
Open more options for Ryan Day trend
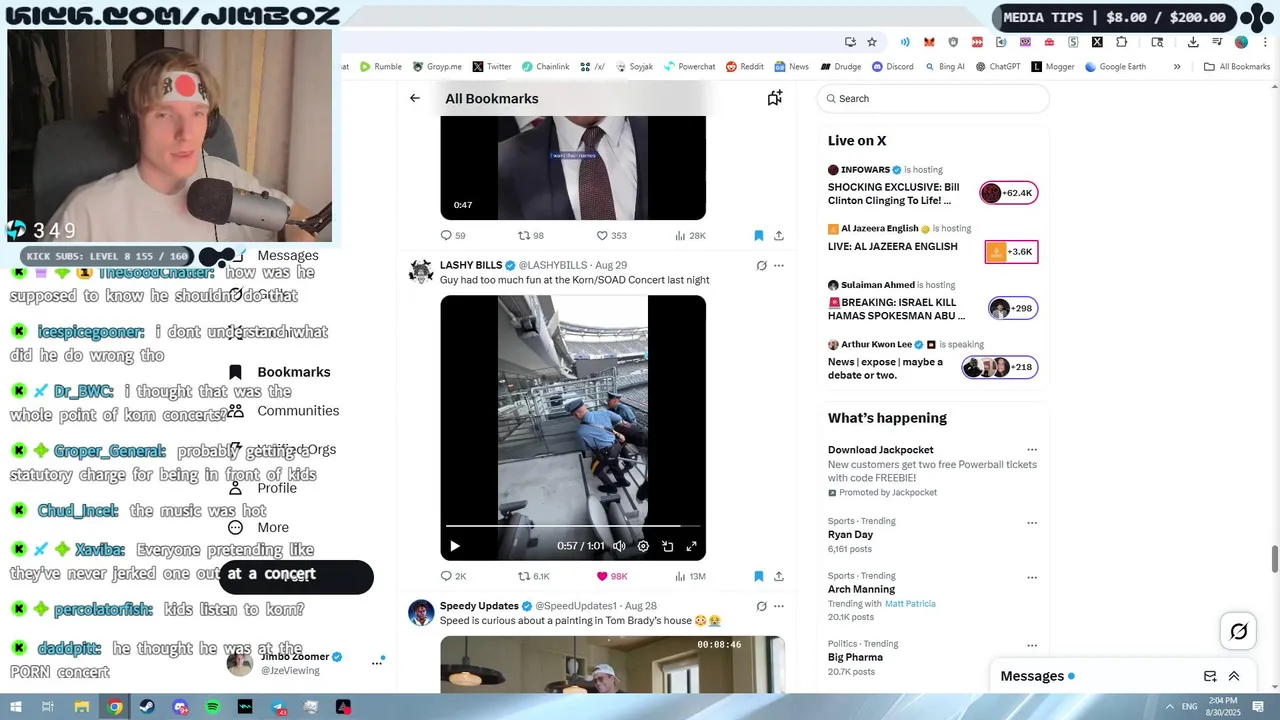click(1032, 522)
